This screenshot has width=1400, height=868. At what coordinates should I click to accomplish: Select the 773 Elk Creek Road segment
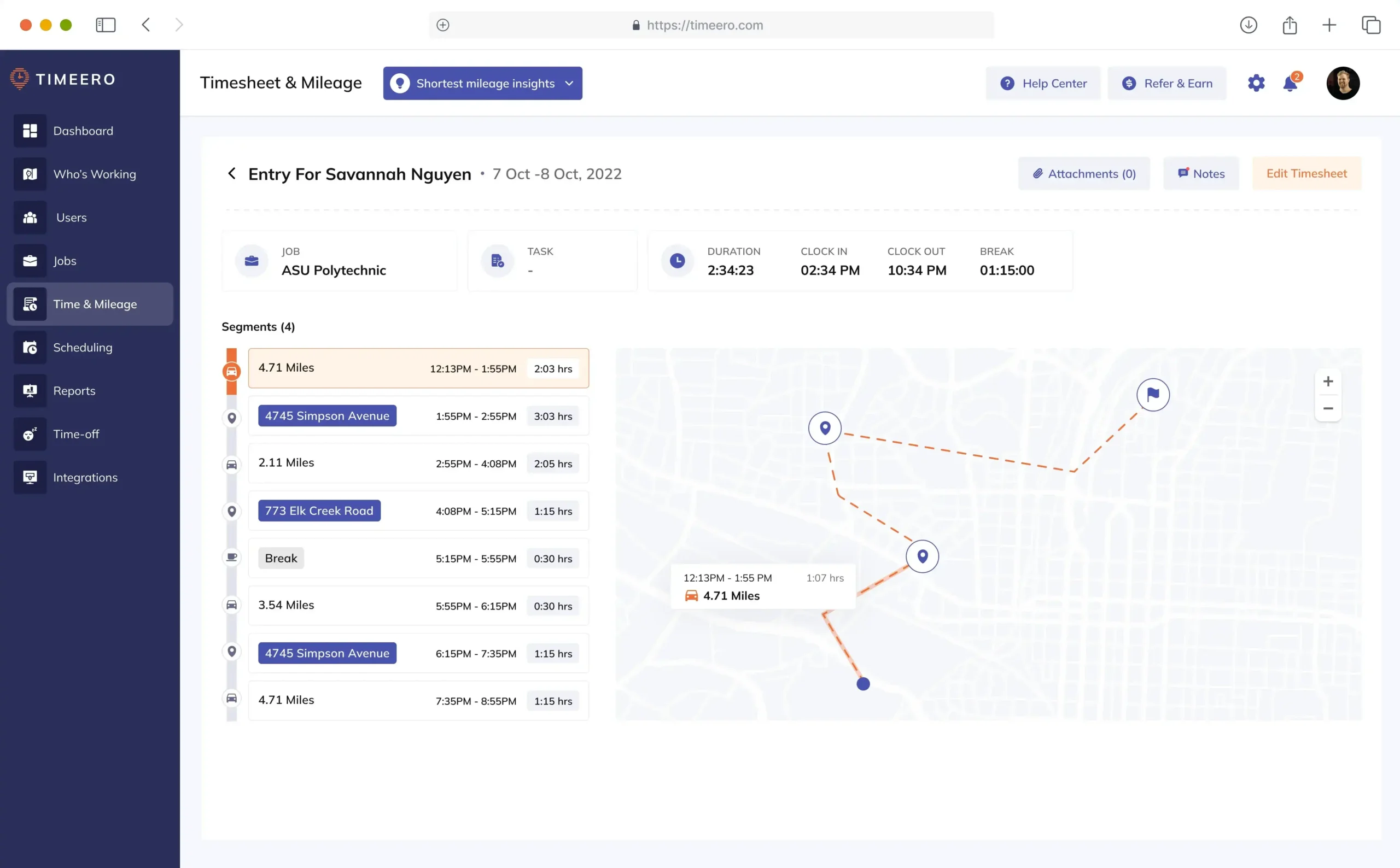[319, 511]
